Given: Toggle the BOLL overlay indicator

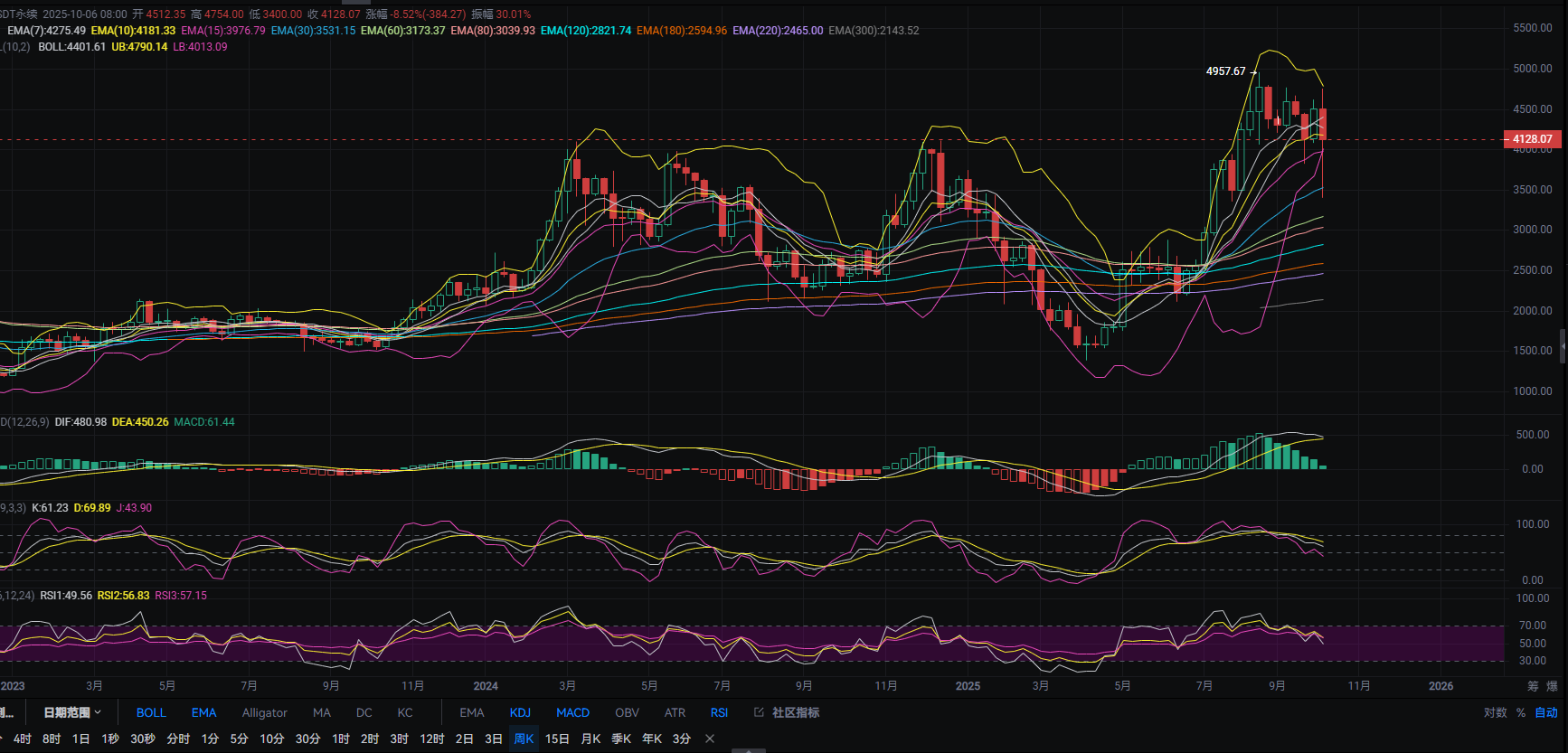Looking at the screenshot, I should (151, 712).
